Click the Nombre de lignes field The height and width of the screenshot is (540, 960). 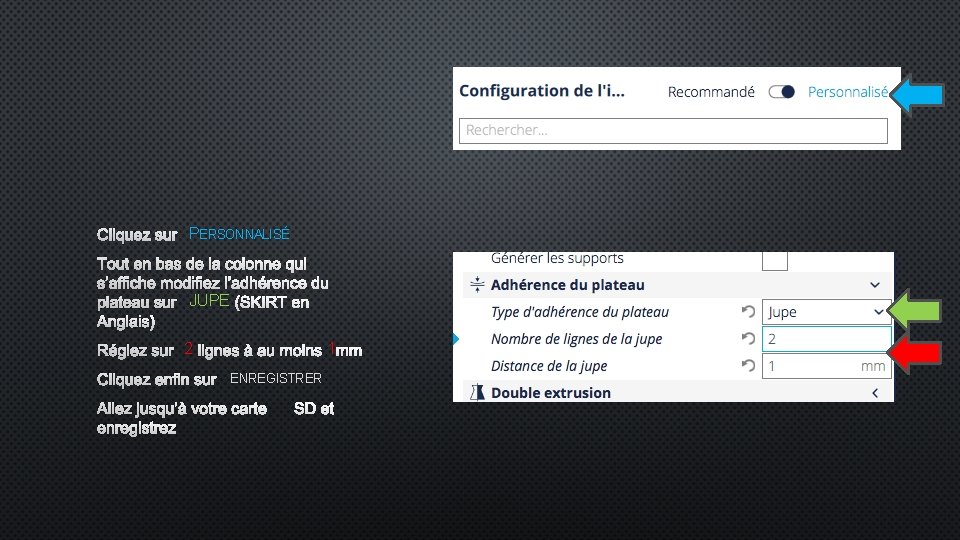coord(826,339)
